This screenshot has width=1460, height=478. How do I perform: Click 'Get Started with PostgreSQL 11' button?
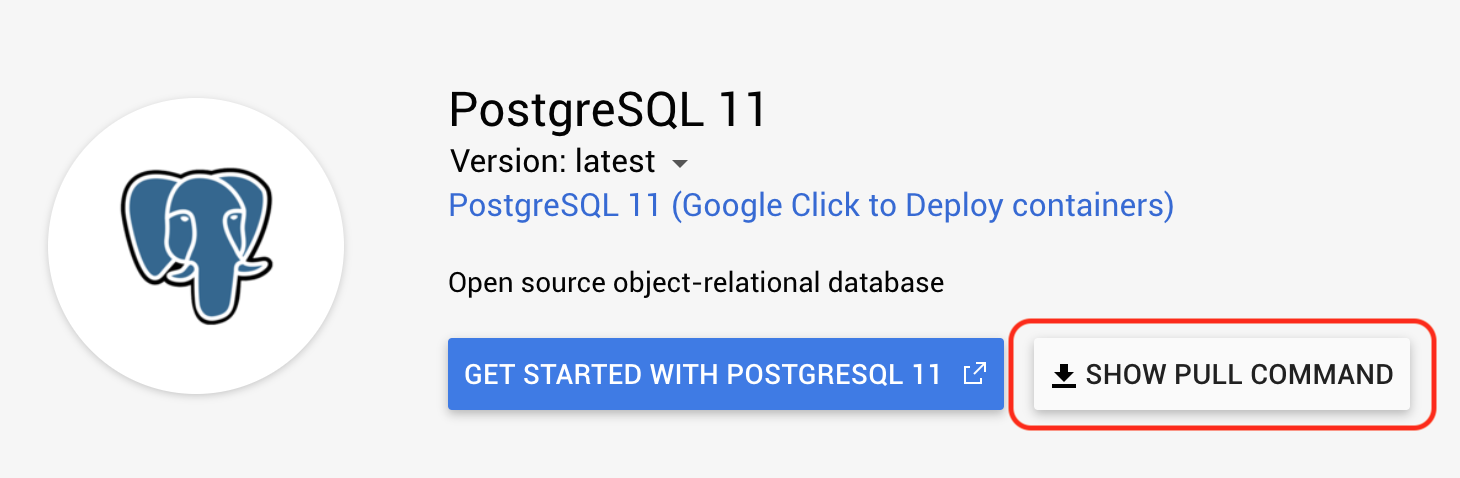coord(726,374)
